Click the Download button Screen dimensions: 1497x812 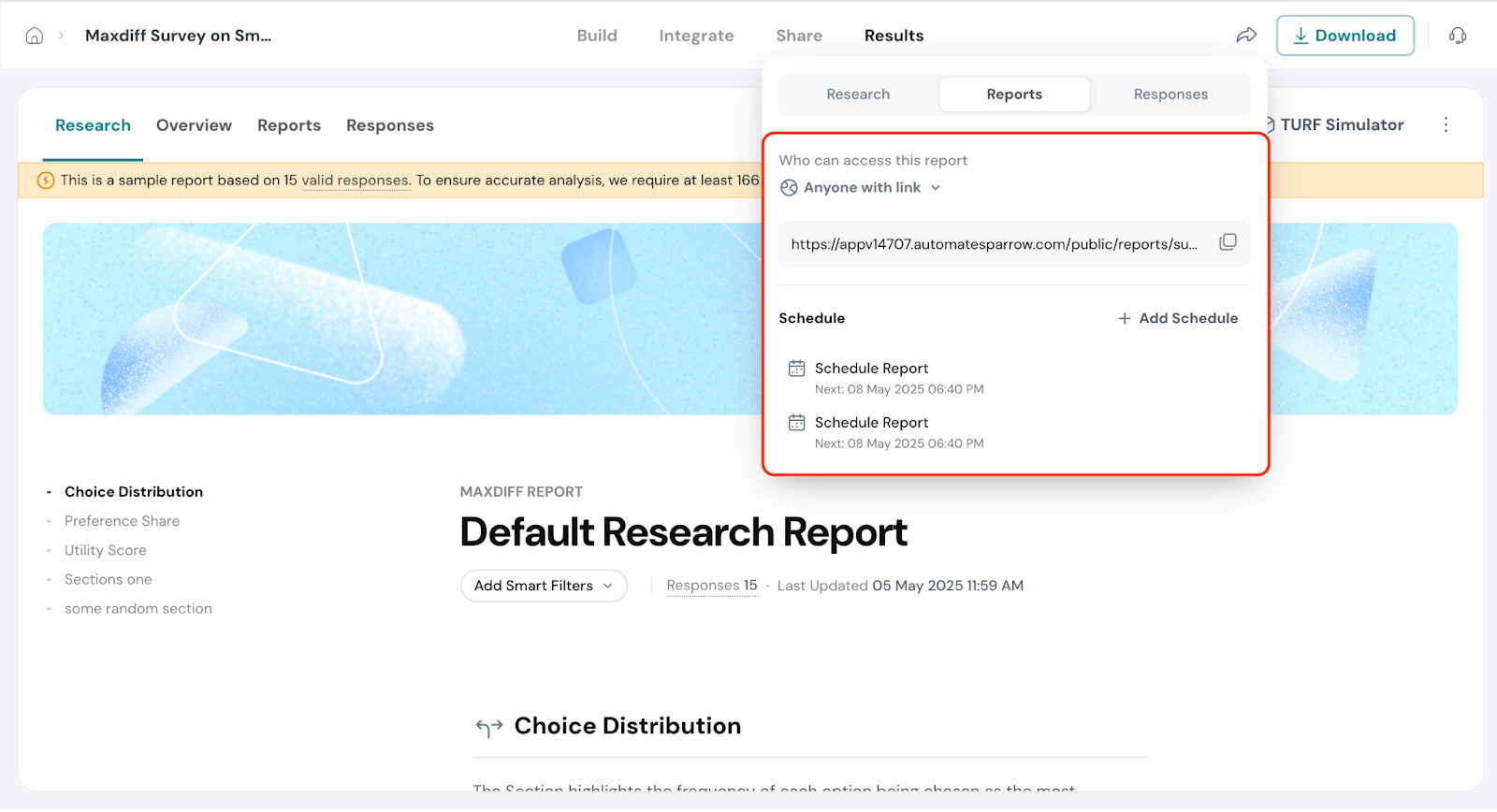[1344, 36]
